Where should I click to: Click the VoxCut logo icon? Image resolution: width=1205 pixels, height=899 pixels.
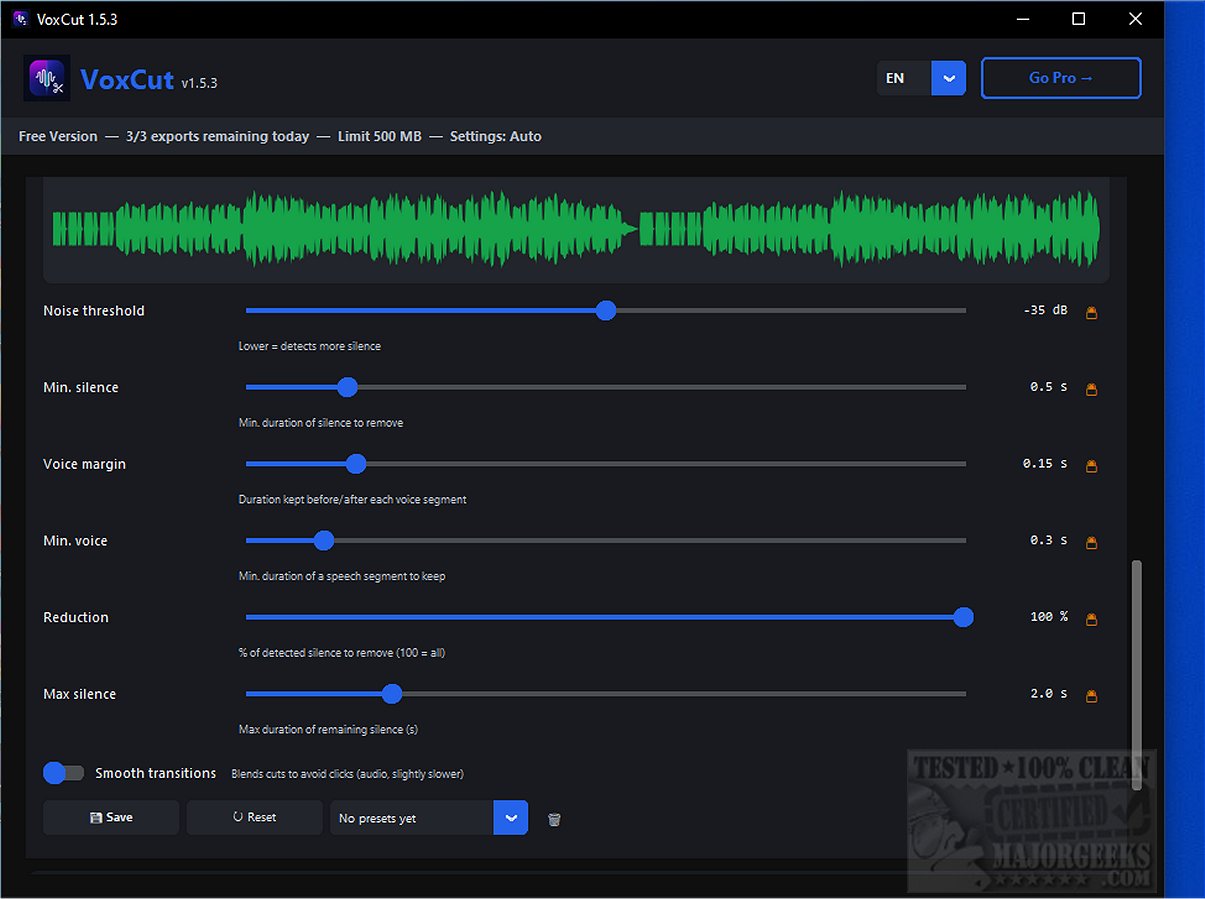point(47,79)
